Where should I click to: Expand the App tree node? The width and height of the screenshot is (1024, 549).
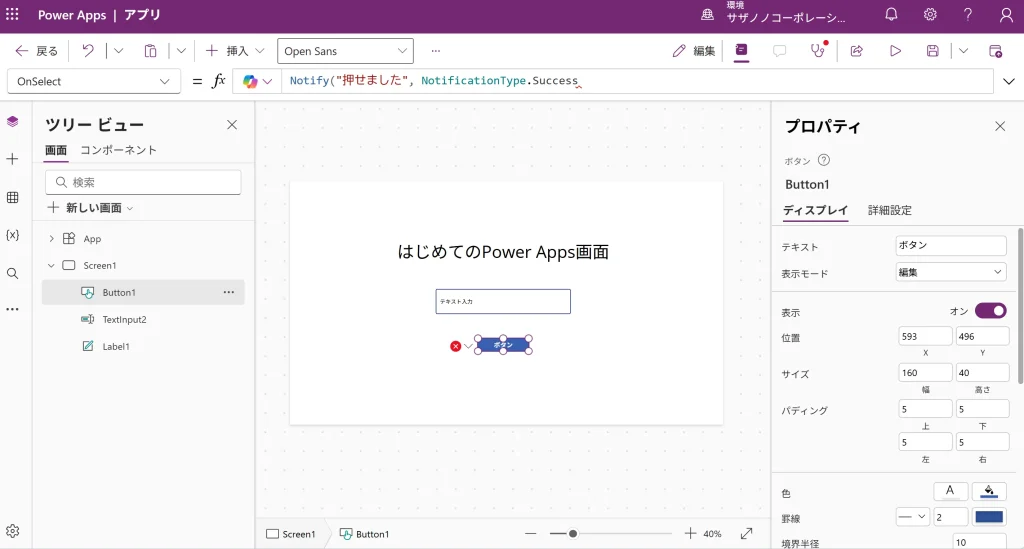point(51,239)
